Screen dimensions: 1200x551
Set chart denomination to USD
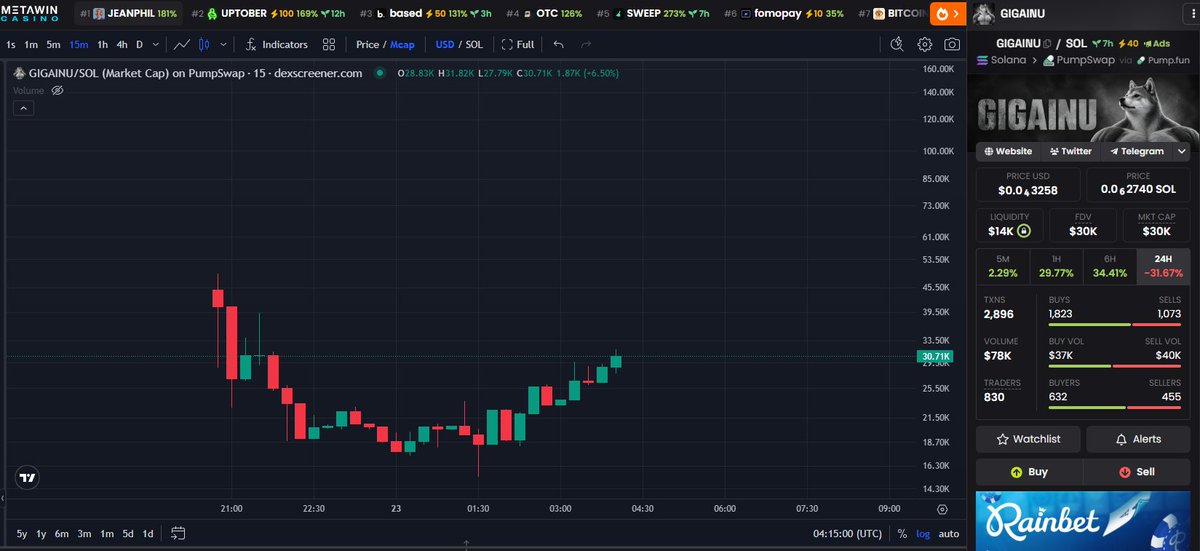(444, 44)
